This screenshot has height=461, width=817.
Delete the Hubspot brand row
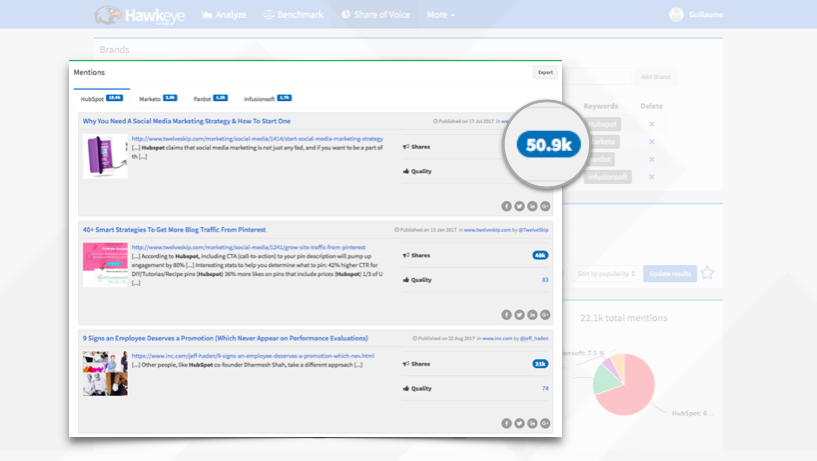pos(651,124)
